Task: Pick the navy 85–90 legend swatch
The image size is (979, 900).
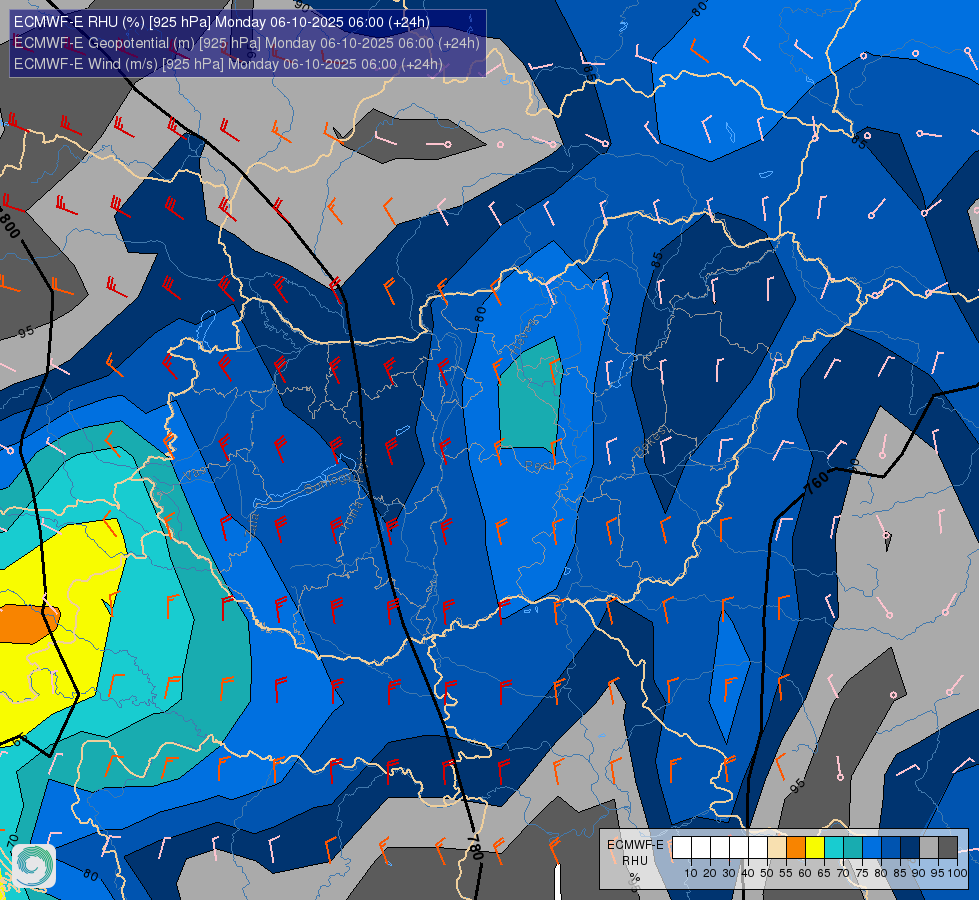Action: click(x=910, y=848)
